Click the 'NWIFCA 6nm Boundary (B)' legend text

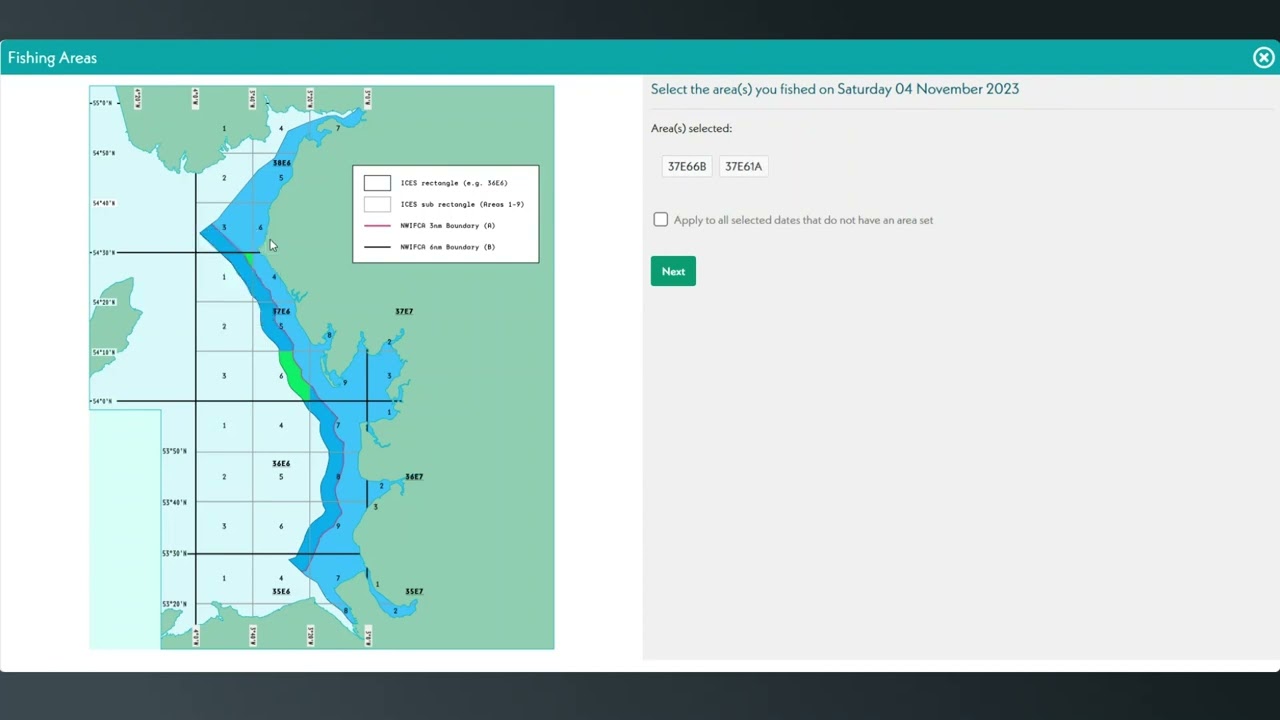[447, 247]
